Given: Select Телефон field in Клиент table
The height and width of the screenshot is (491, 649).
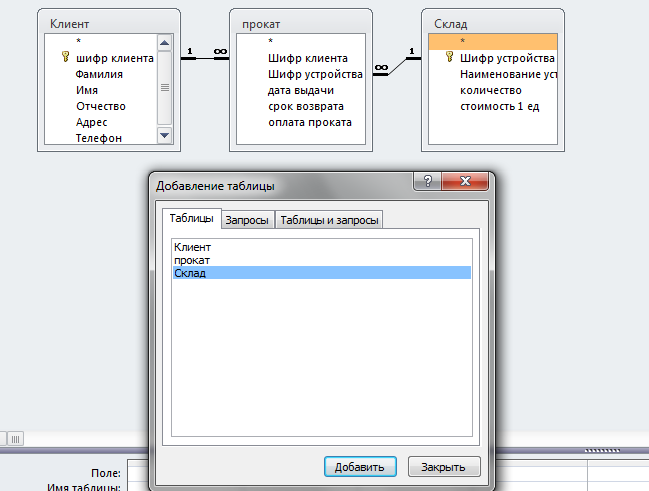Looking at the screenshot, I should (x=99, y=138).
